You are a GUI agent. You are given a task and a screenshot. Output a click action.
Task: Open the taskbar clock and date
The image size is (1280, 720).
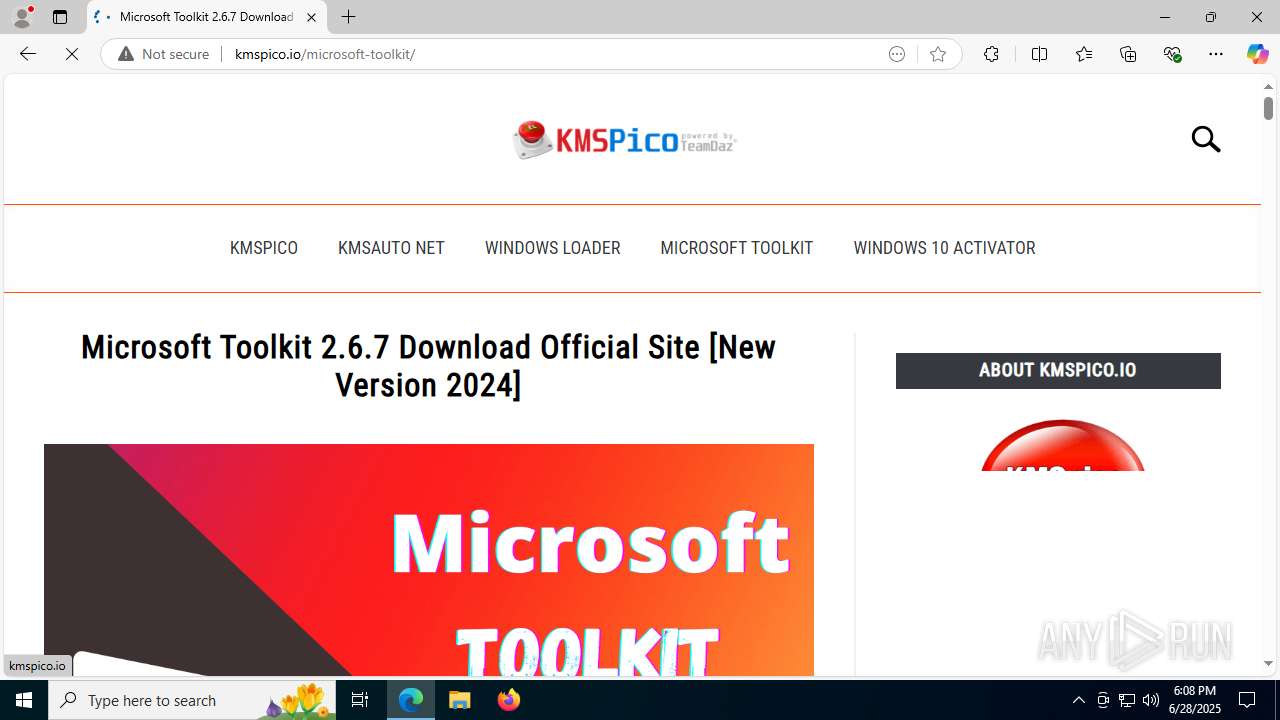1197,700
